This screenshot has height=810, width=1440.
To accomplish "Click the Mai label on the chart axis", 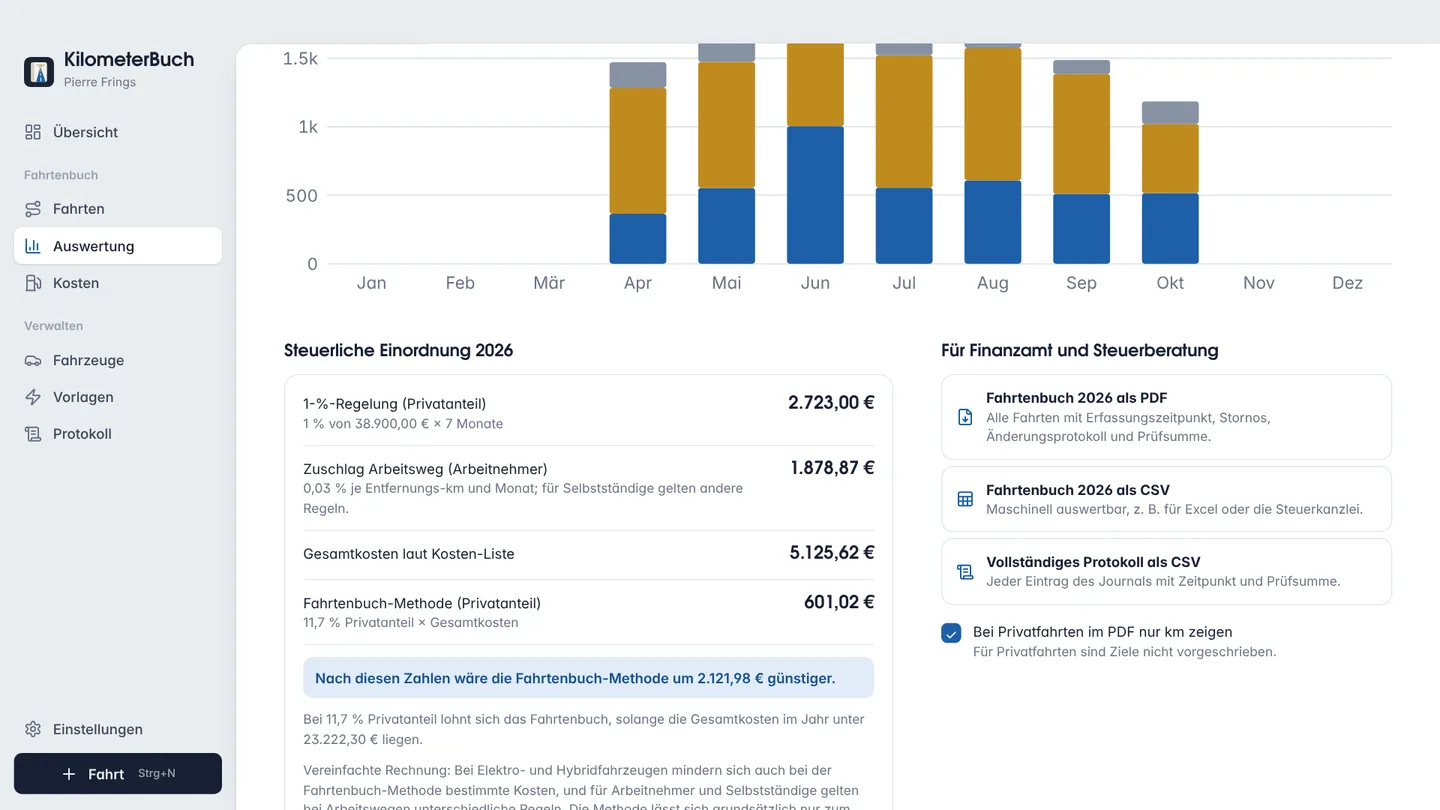I will tap(727, 283).
